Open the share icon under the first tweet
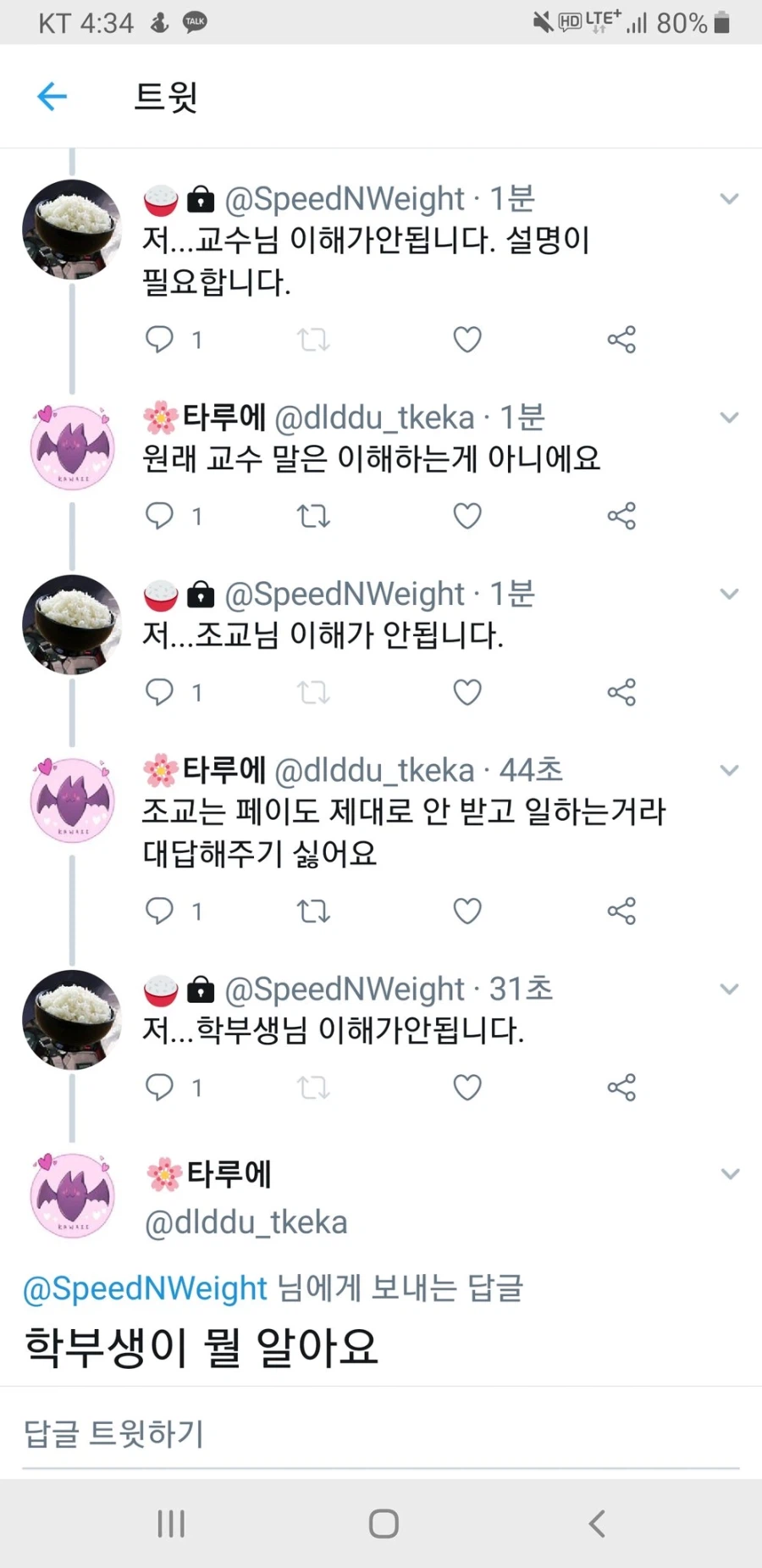This screenshot has width=762, height=1568. 621,339
